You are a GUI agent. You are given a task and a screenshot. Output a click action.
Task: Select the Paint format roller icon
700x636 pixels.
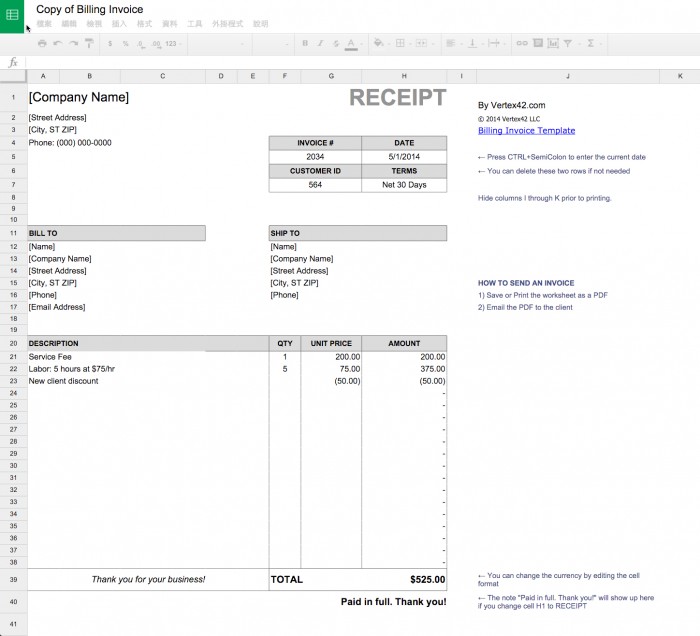[89, 43]
